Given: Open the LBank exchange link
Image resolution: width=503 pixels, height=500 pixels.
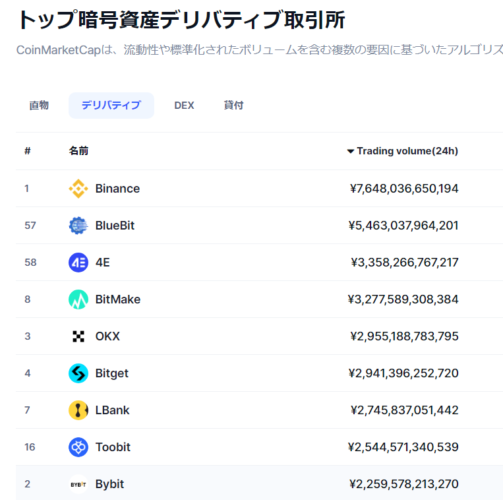Looking at the screenshot, I should tap(112, 410).
